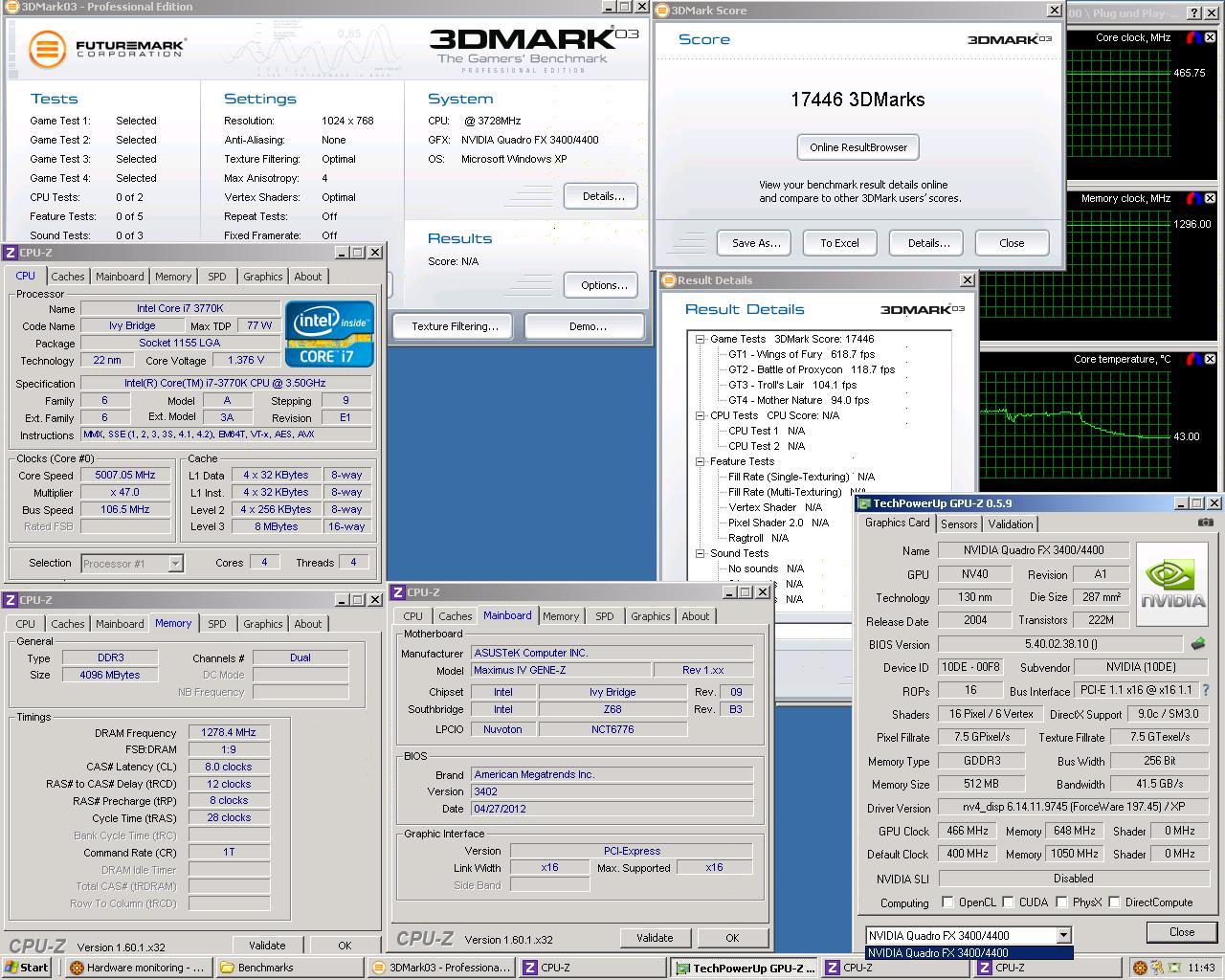Click the 17446 3DMarks score text
1225x980 pixels.
857,100
